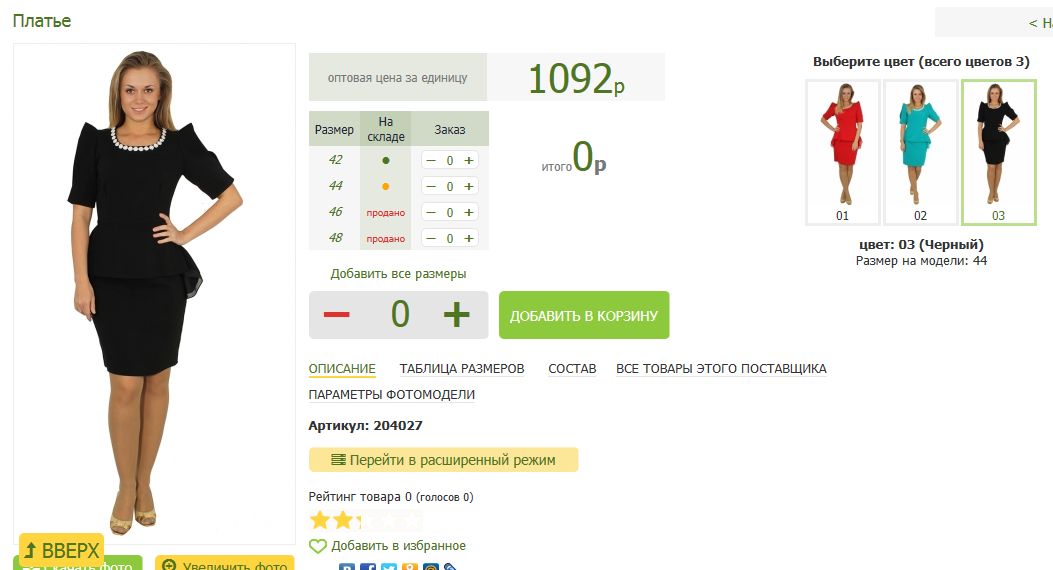The image size is (1053, 570).
Task: Rate product with the second star
Action: tap(343, 520)
